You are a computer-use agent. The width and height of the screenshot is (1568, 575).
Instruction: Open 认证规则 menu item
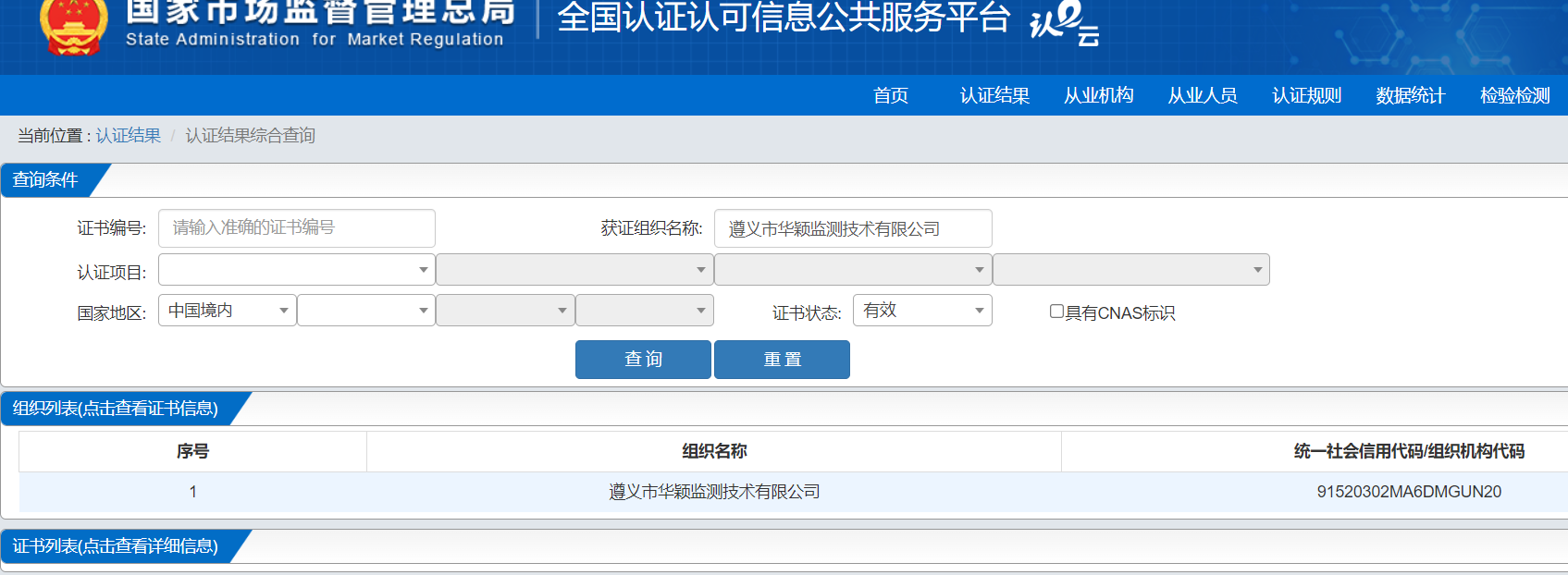pos(1306,95)
